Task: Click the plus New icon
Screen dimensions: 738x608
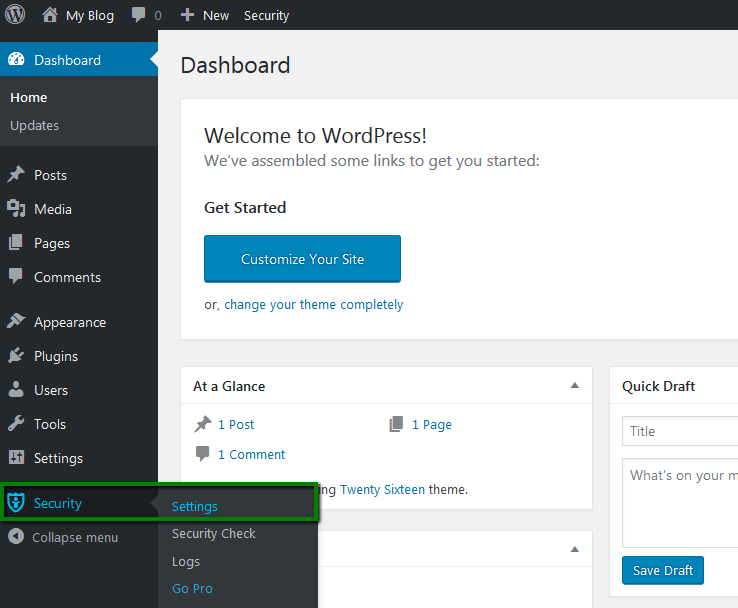Action: click(187, 15)
